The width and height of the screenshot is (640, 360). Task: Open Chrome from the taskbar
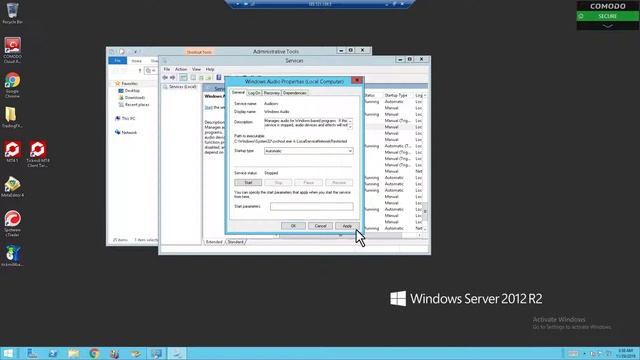click(x=94, y=353)
